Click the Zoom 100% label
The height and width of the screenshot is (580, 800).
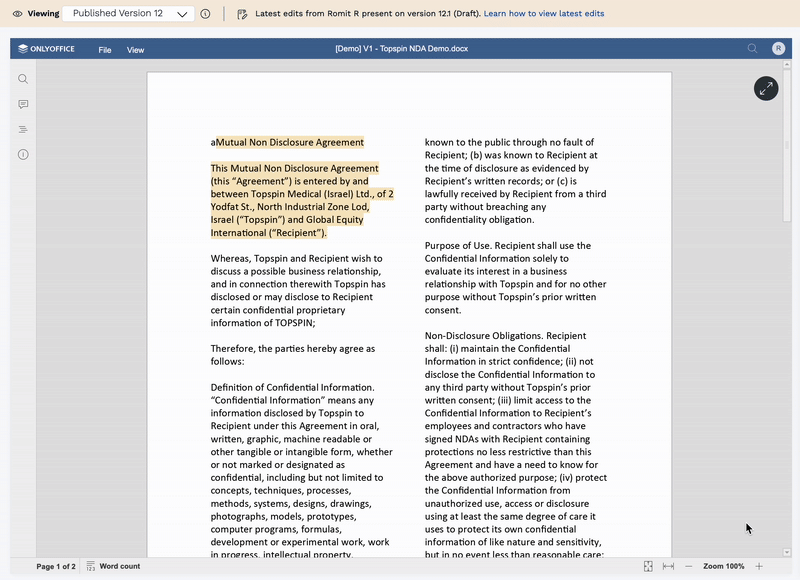[x=723, y=566]
